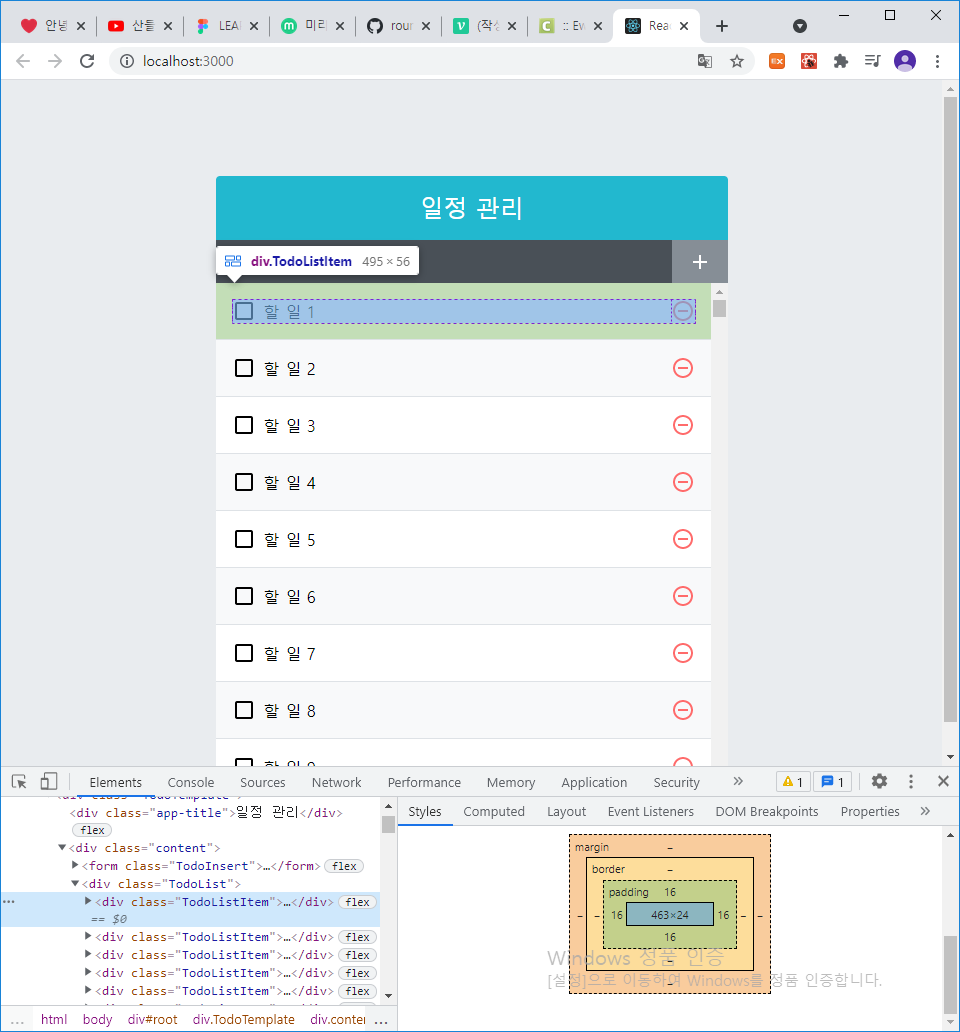The image size is (960, 1032).
Task: Check the box for 할 일 5
Action: (244, 539)
